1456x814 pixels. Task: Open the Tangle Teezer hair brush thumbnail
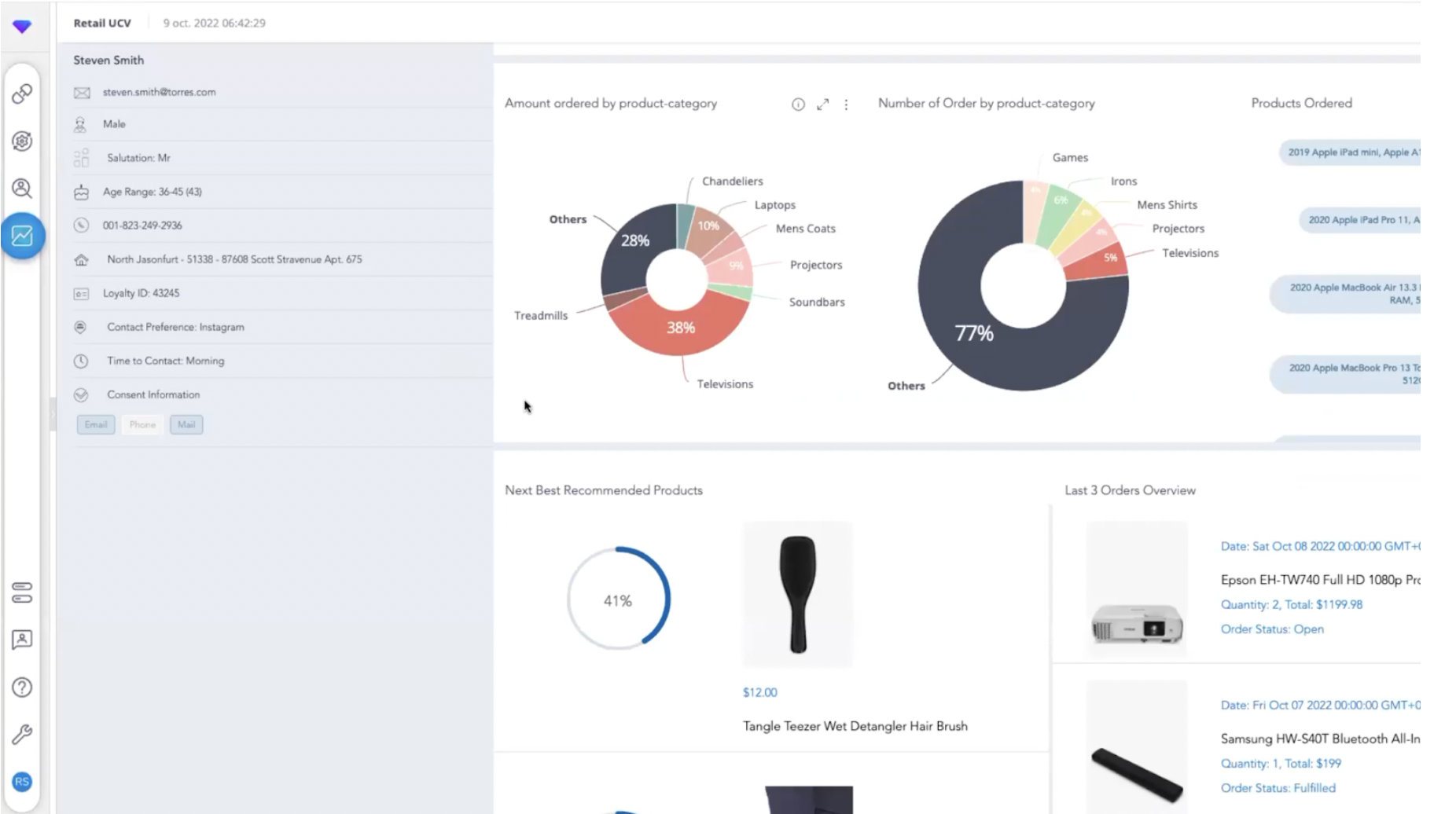point(797,595)
